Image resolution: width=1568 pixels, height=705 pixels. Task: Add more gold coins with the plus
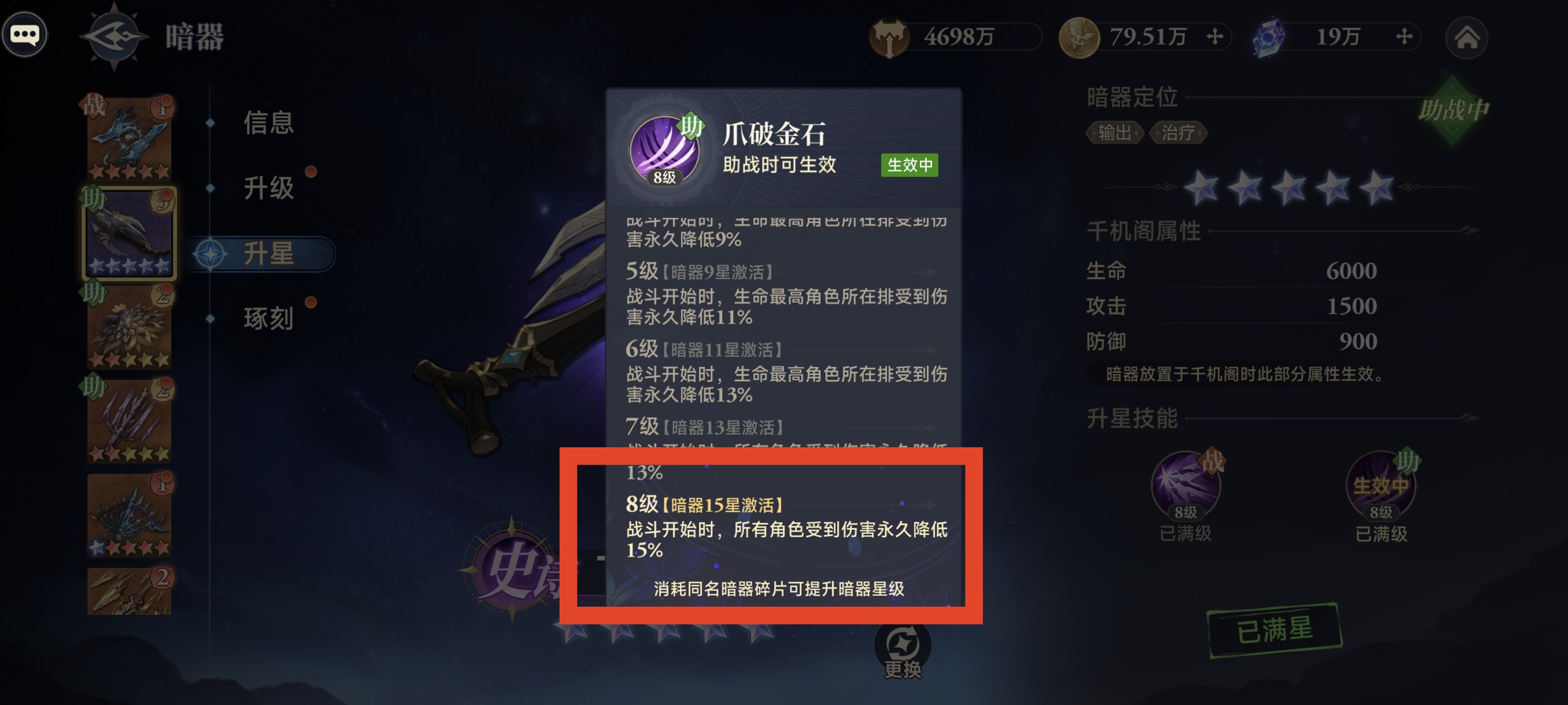coord(1214,37)
